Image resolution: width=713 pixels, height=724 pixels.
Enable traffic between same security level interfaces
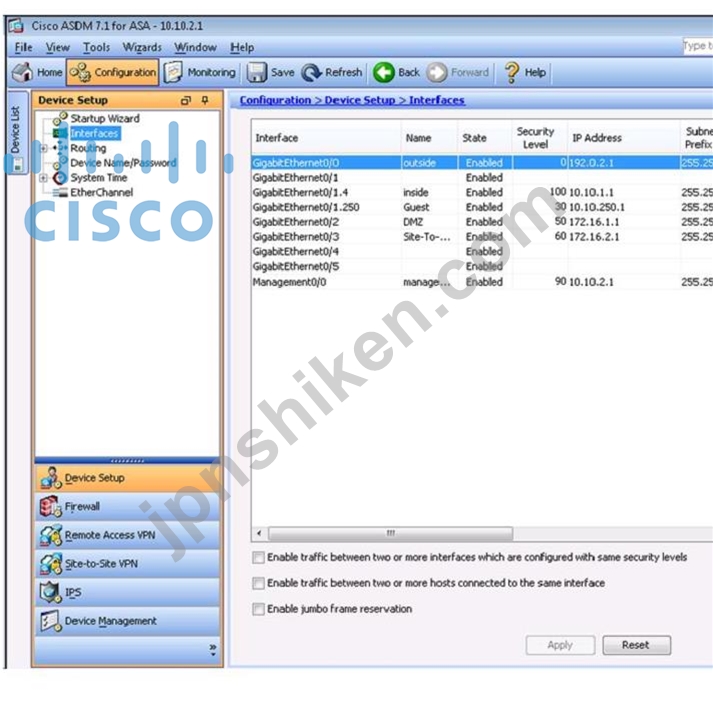click(259, 557)
